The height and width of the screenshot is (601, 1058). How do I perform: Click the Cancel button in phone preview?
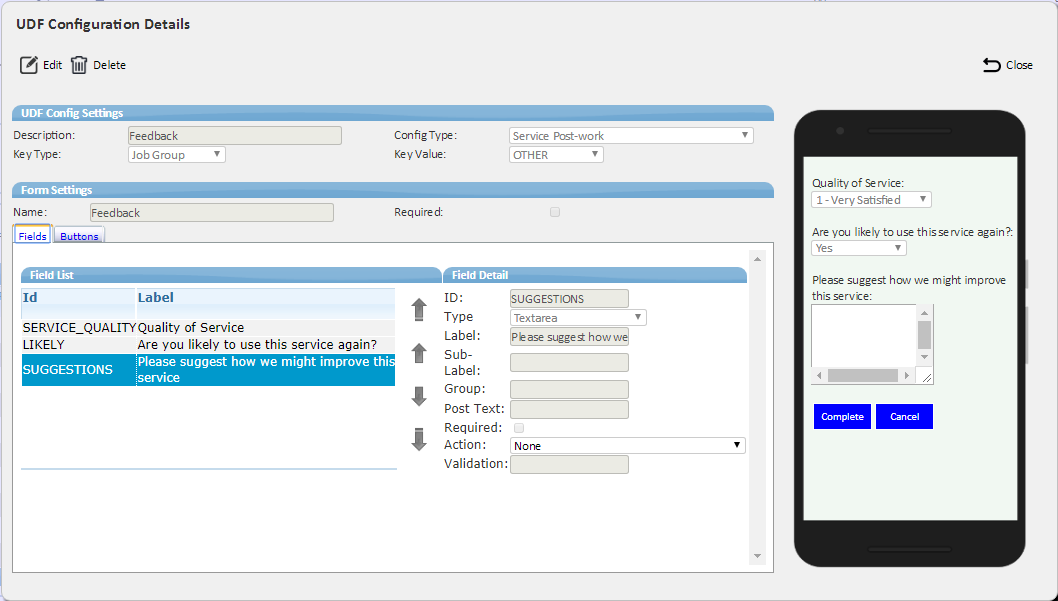tap(904, 416)
